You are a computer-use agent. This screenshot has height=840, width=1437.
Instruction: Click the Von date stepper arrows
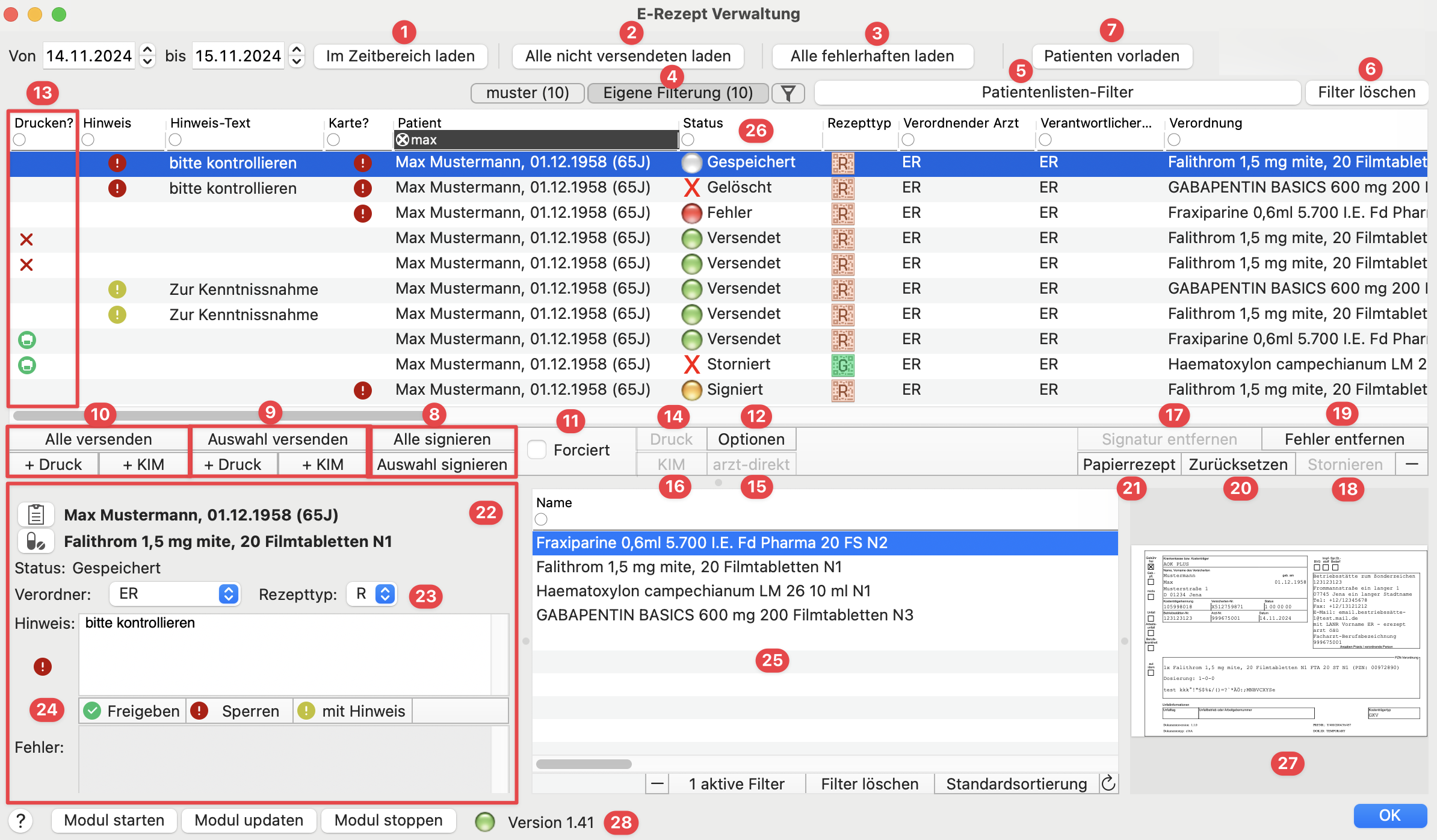coord(147,56)
